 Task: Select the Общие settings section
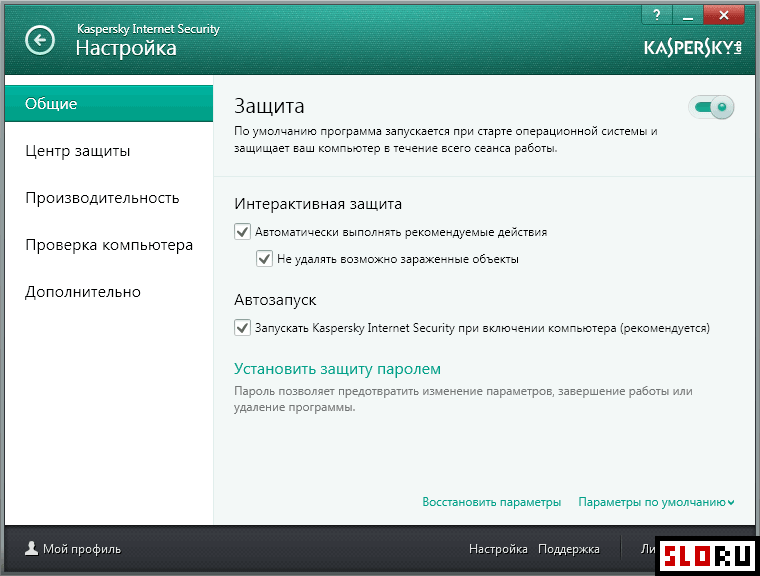click(x=109, y=103)
